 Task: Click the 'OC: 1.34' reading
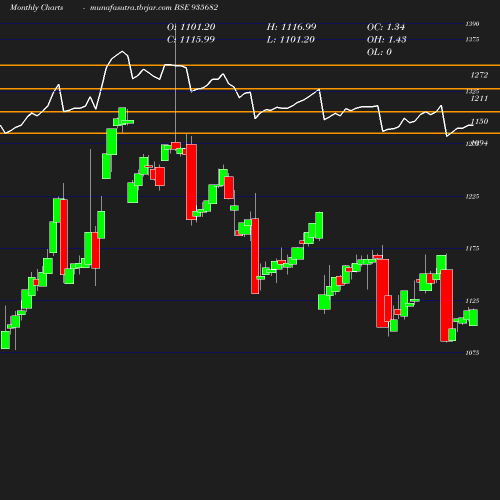click(386, 27)
